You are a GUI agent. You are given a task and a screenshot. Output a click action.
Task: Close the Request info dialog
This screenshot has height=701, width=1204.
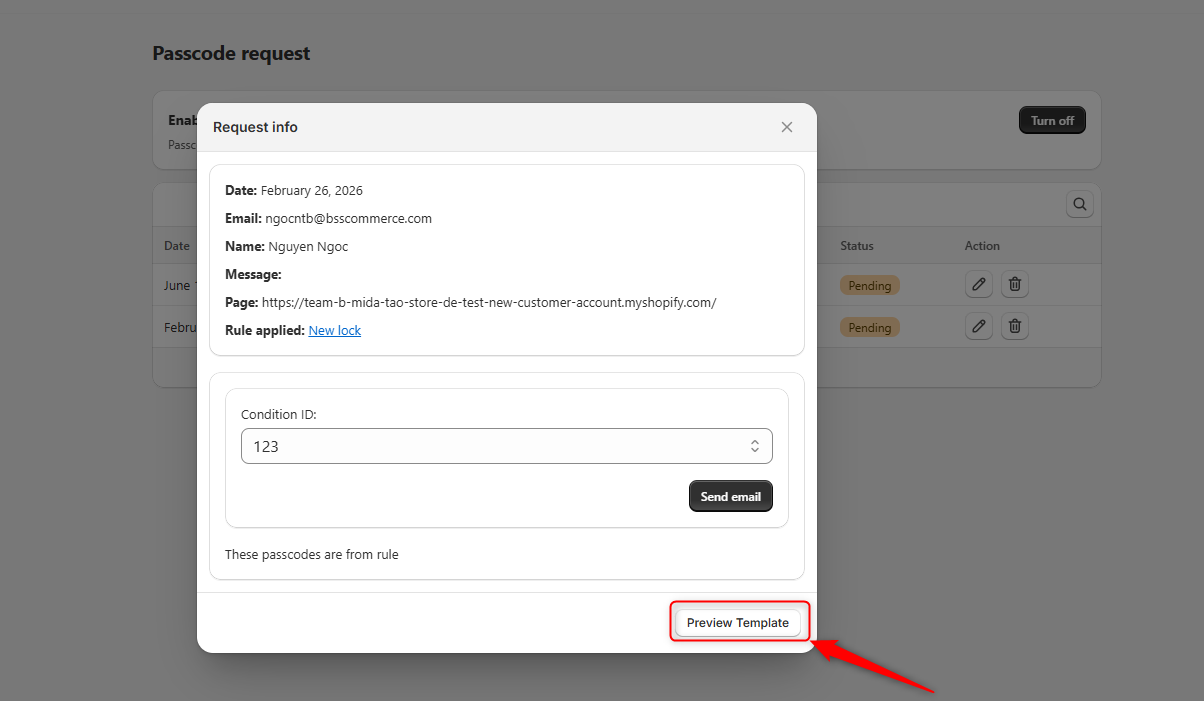coord(786,127)
